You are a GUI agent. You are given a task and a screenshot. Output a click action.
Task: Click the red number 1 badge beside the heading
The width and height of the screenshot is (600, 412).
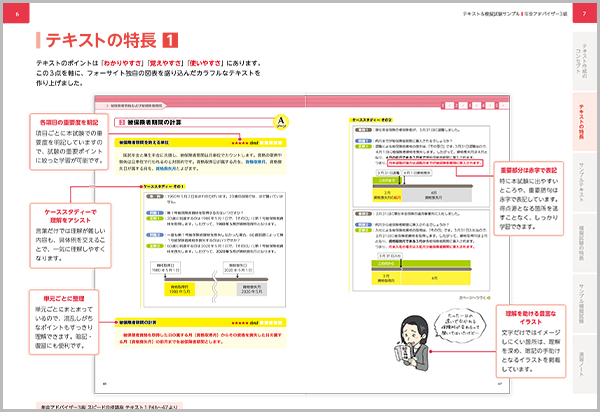[170, 40]
